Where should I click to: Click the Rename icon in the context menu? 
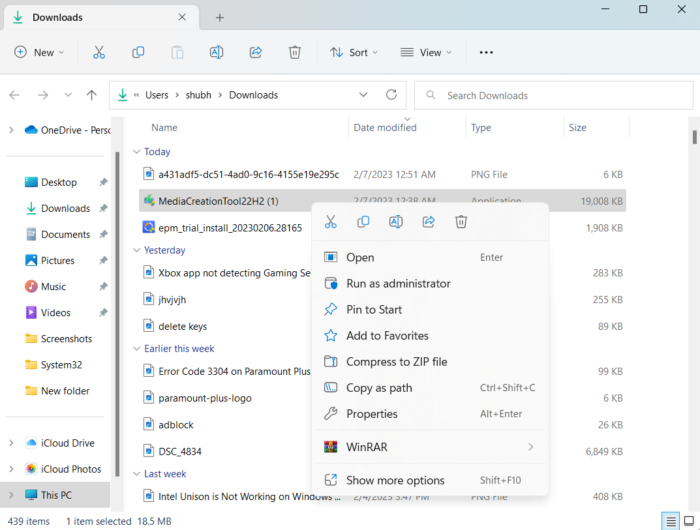coord(396,222)
